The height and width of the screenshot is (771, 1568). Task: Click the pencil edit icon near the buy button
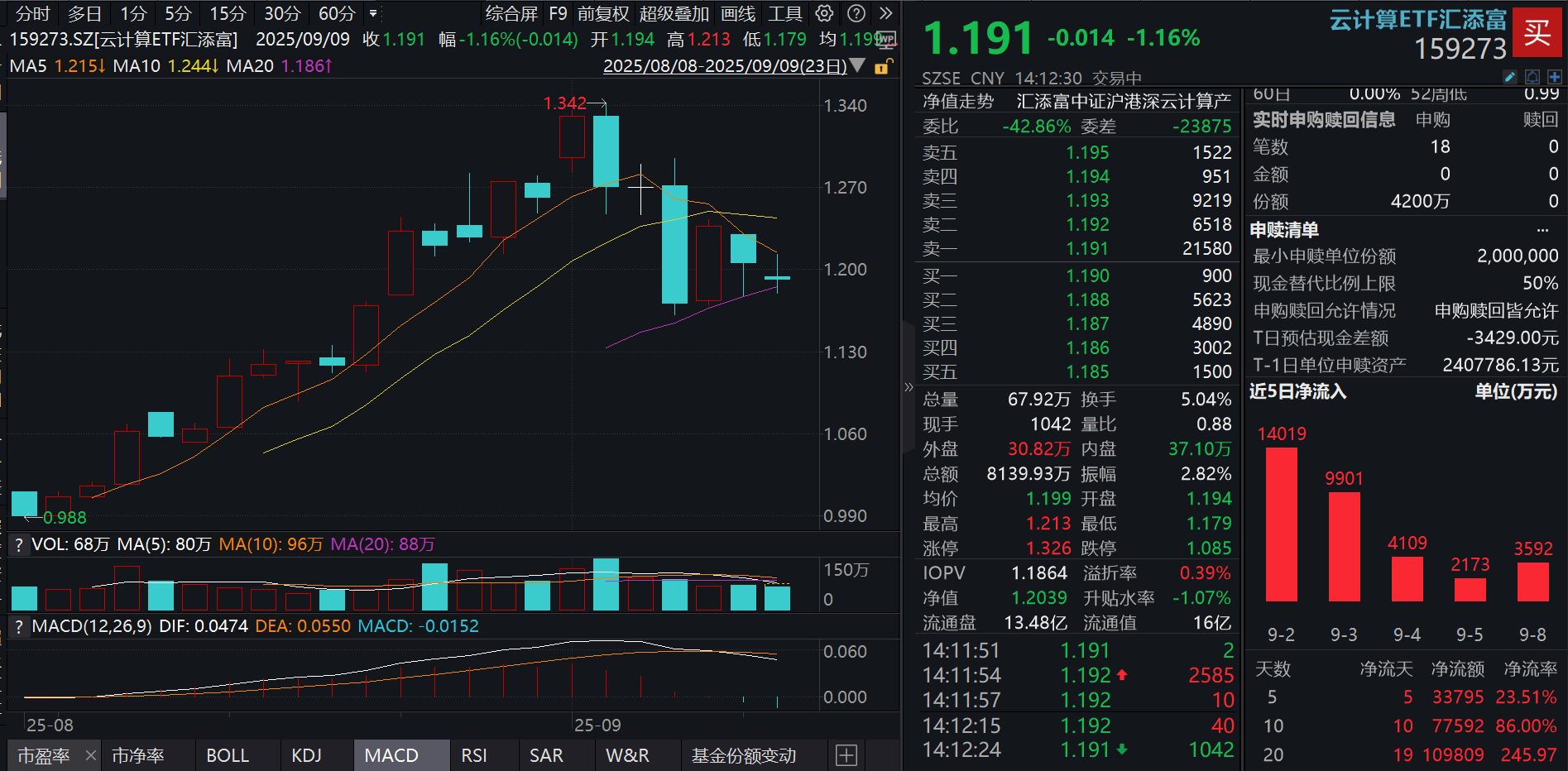1510,77
